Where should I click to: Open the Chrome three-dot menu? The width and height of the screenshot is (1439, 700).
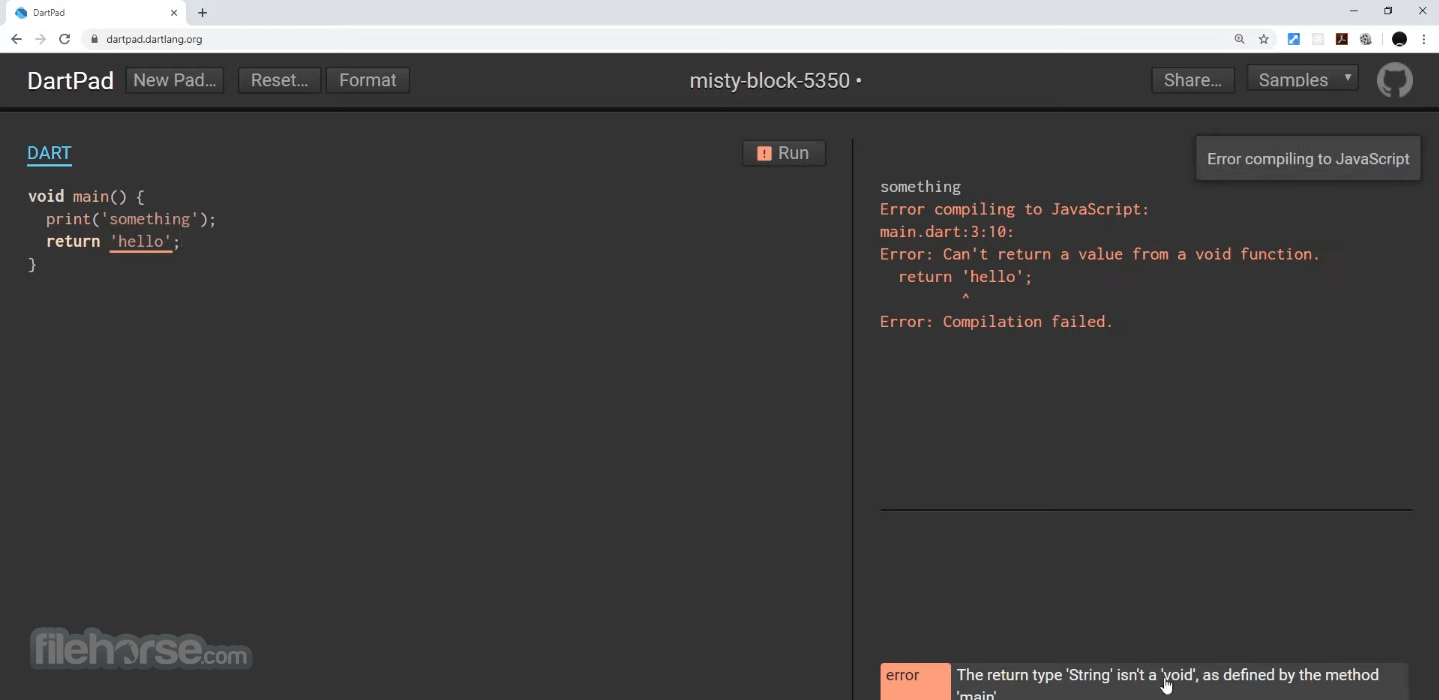tap(1424, 39)
